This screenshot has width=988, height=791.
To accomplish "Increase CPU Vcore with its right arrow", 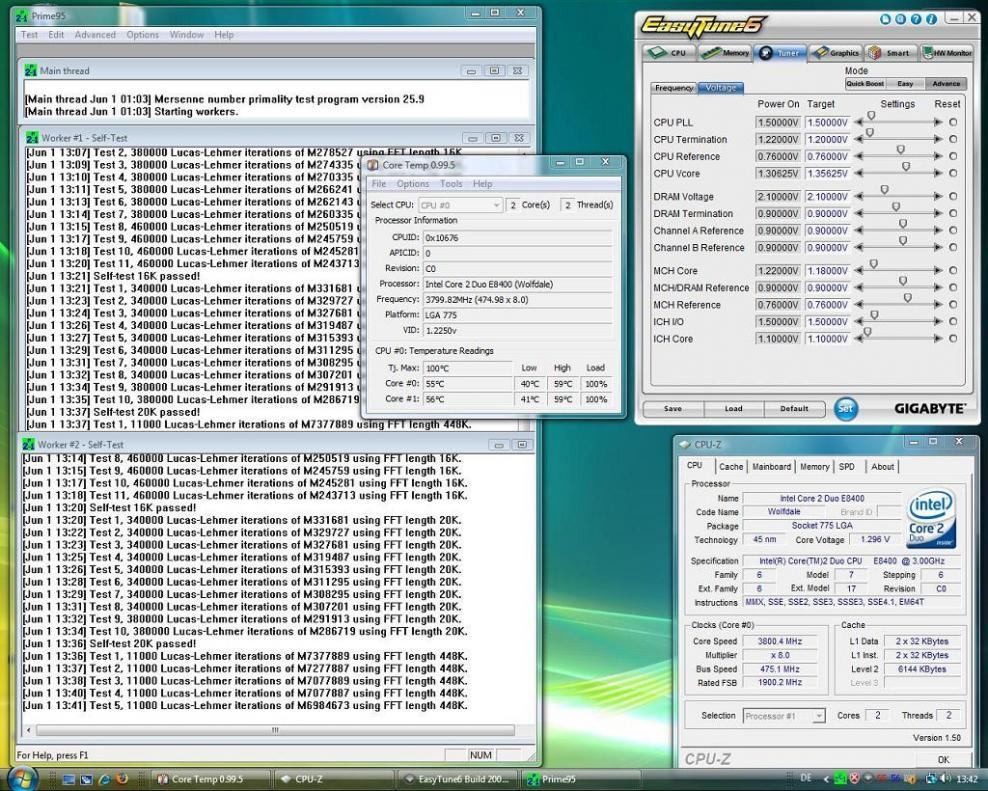I will click(938, 173).
